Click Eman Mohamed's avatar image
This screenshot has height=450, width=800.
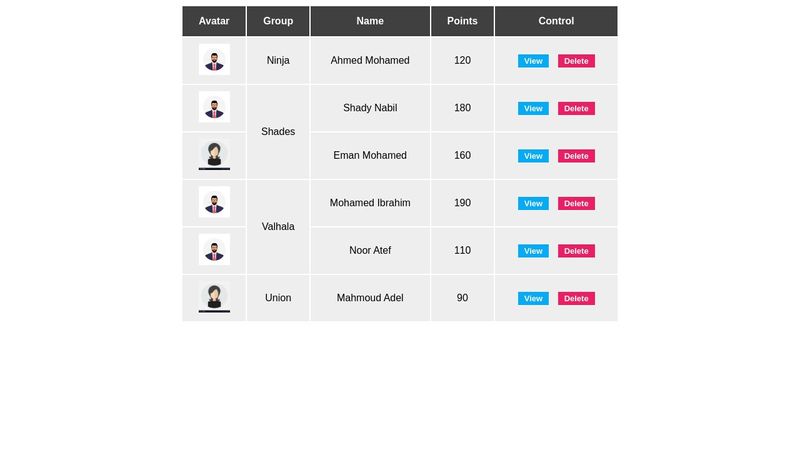[x=214, y=155]
